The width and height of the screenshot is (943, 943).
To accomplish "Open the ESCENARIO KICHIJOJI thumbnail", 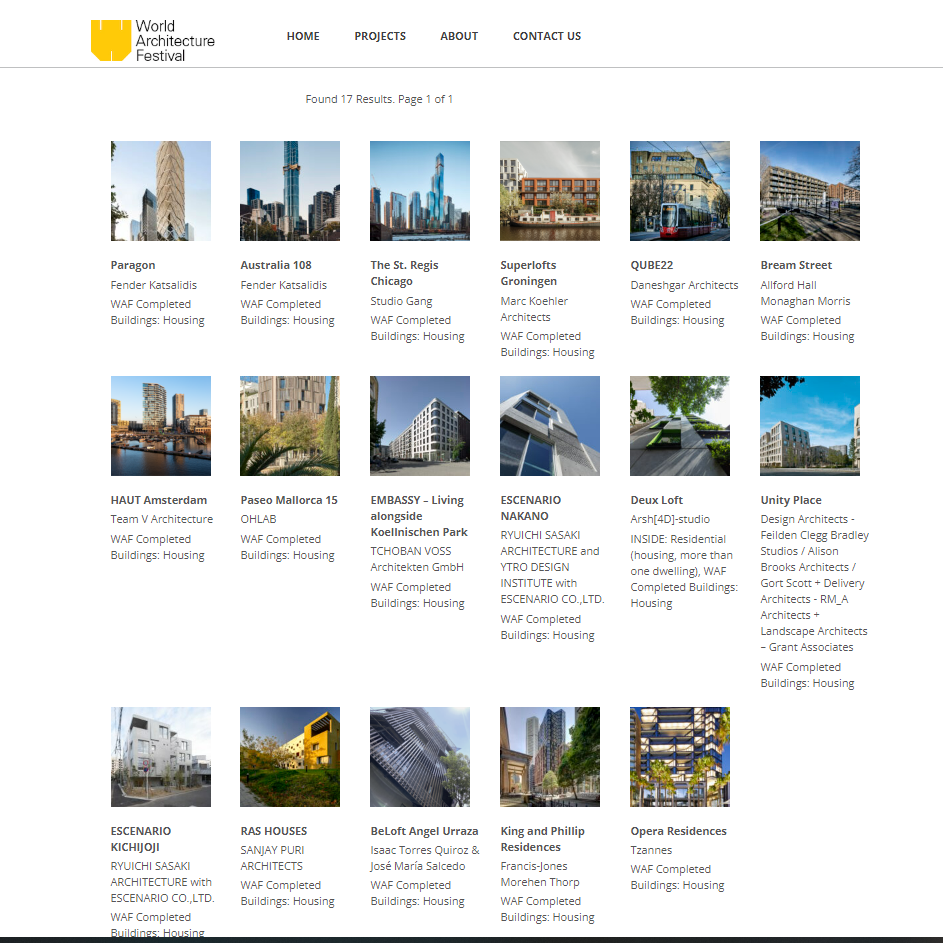I will (x=161, y=757).
